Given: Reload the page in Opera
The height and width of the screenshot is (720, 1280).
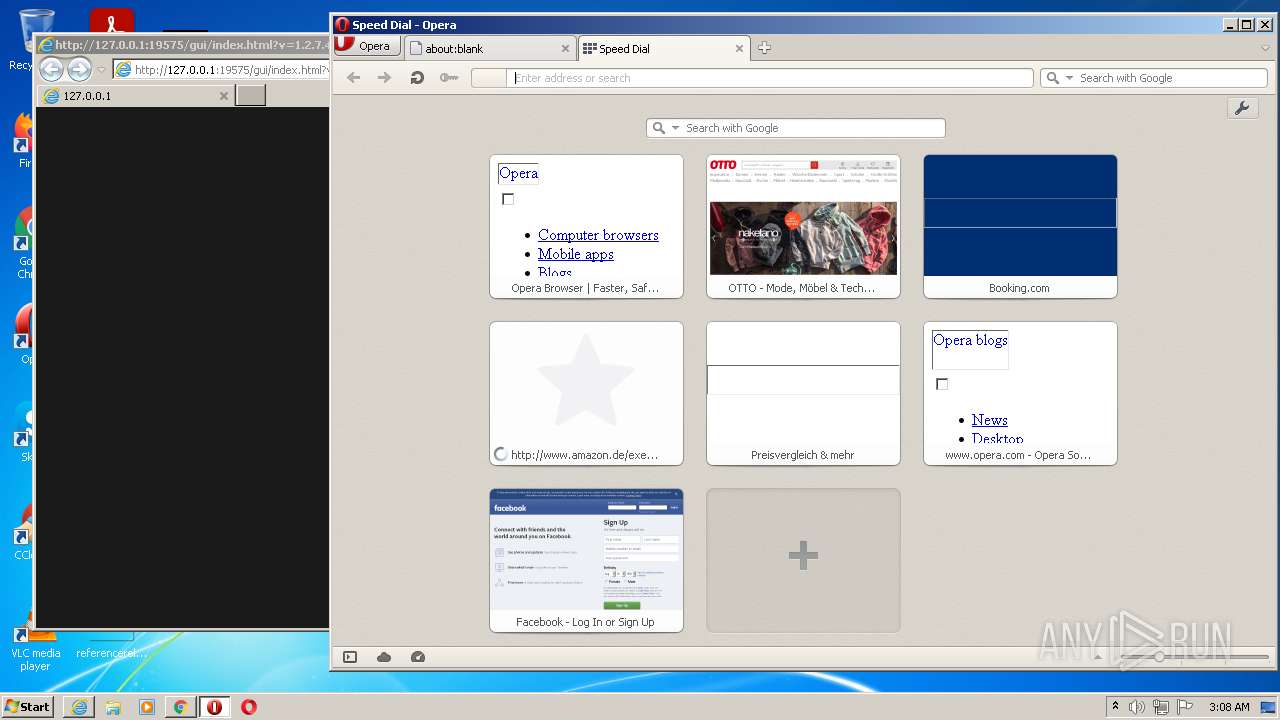Looking at the screenshot, I should (417, 78).
